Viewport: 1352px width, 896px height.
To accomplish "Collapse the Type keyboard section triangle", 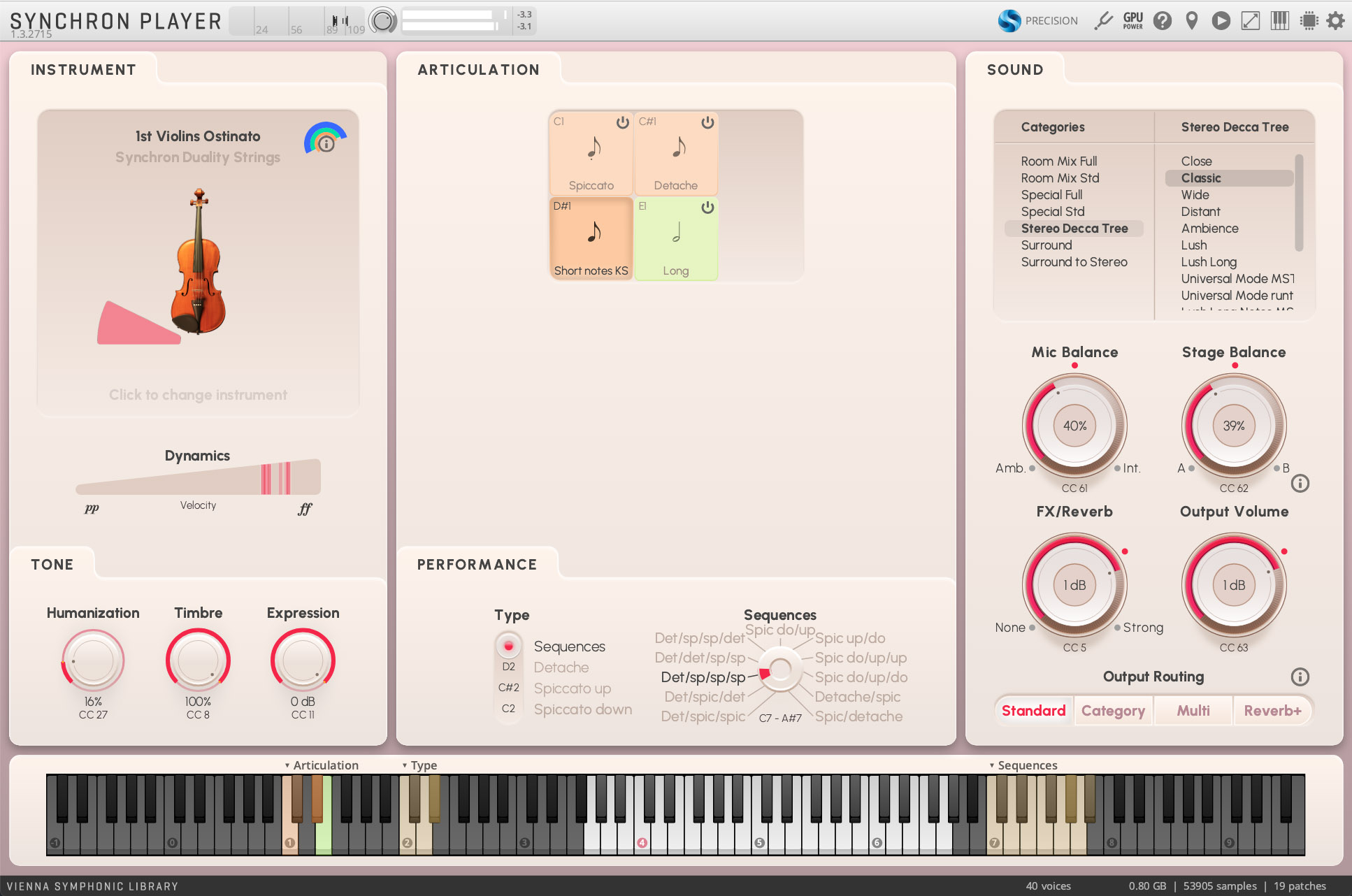I will point(405,766).
